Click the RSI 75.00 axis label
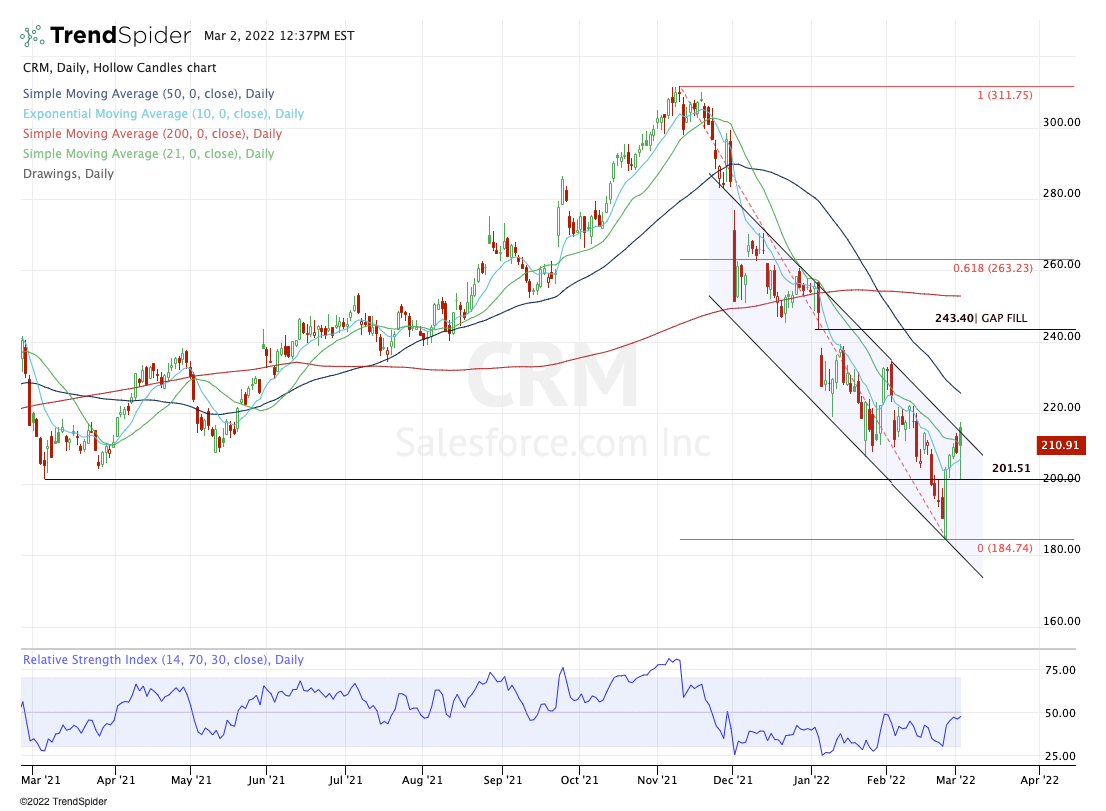The image size is (1106, 811). click(1059, 670)
